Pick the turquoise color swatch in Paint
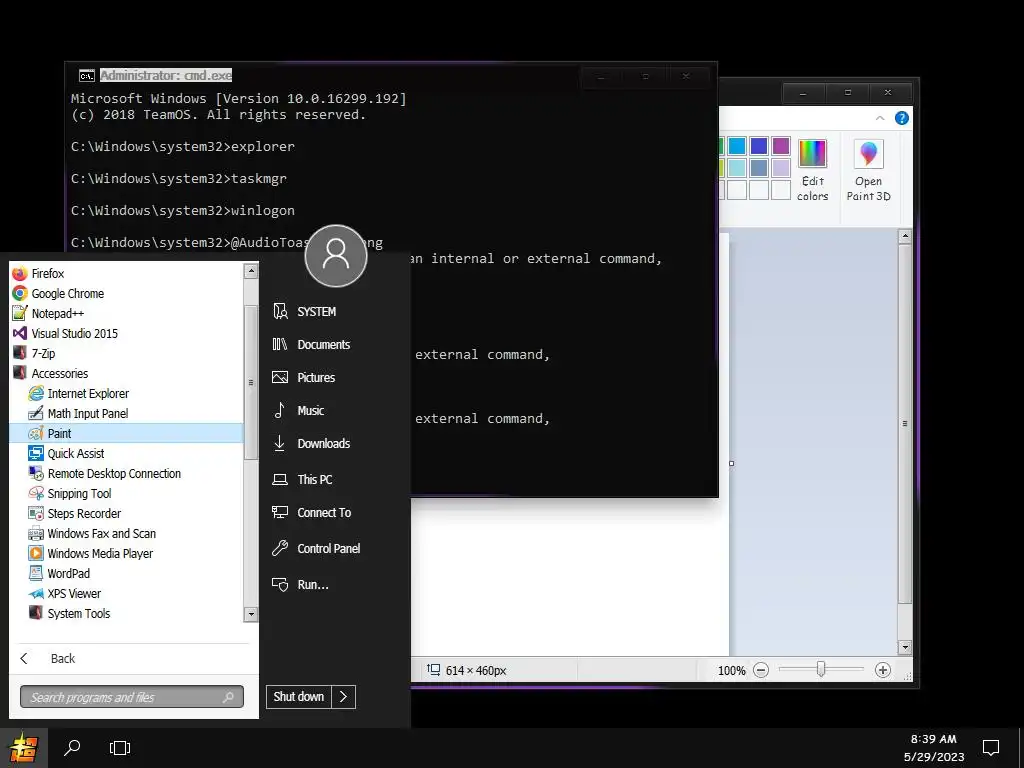 [x=737, y=146]
